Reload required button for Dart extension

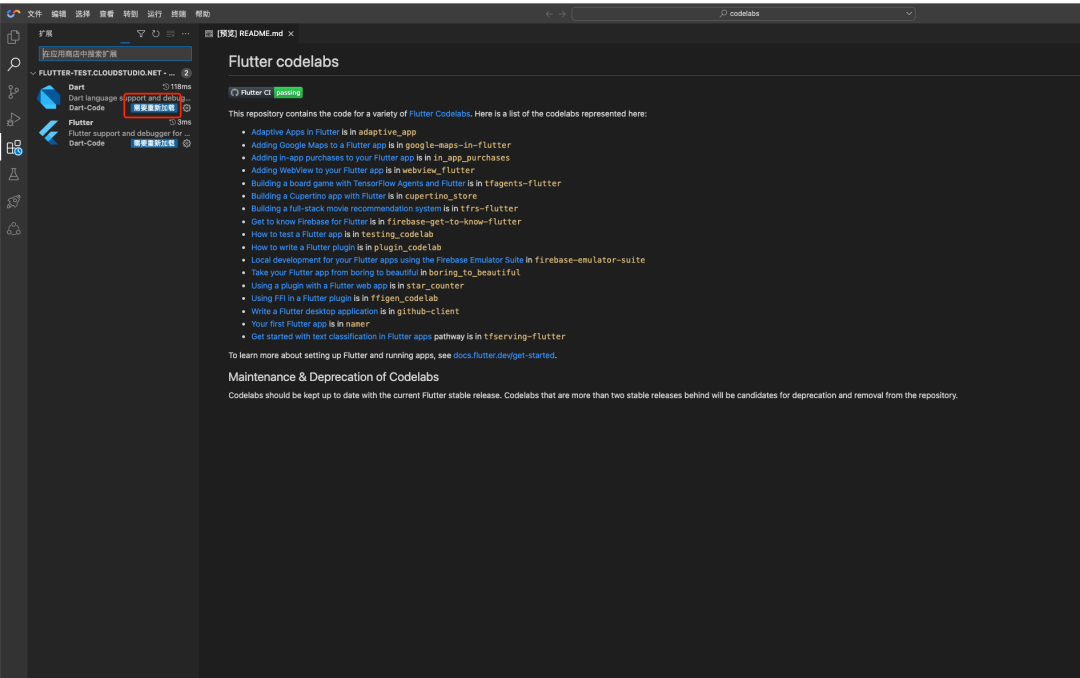coord(154,108)
